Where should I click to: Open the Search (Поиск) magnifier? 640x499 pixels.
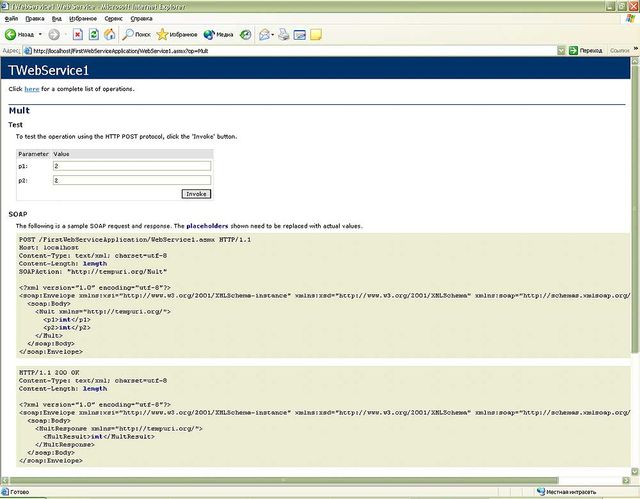coord(128,35)
